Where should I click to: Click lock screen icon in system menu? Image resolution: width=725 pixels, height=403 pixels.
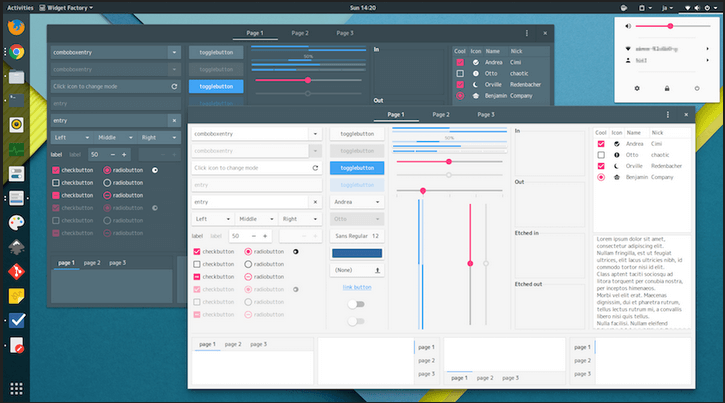(x=666, y=89)
